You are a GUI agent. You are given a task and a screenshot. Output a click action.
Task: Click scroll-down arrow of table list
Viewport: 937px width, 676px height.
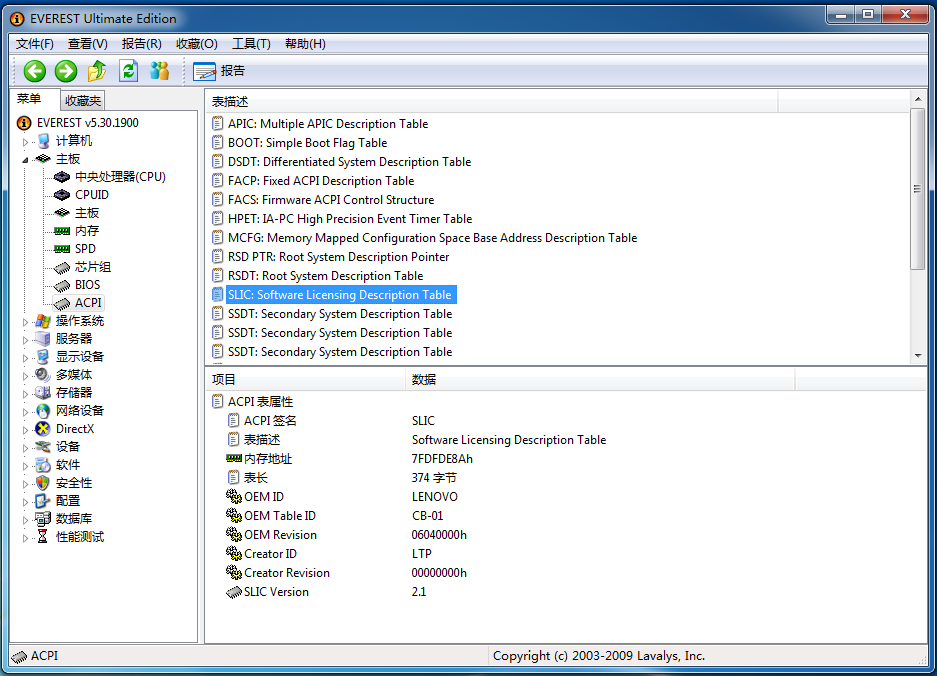pyautogui.click(x=918, y=356)
